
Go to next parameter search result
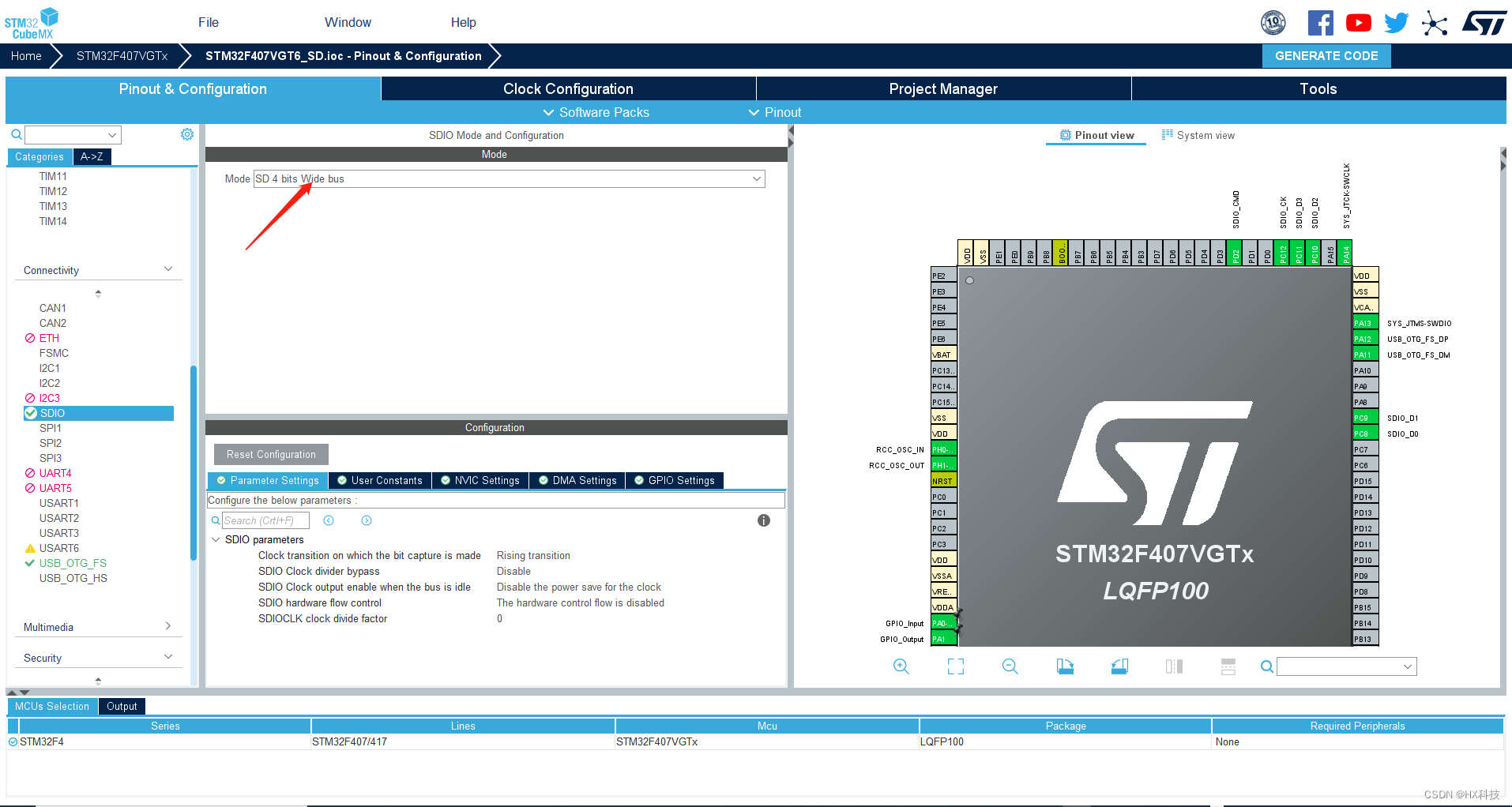[x=367, y=520]
